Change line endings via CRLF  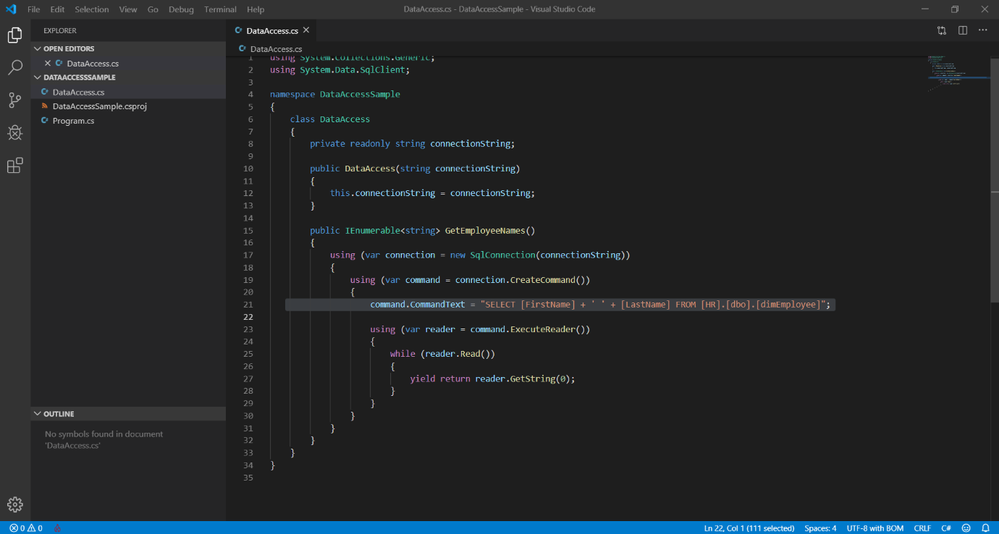click(922, 528)
